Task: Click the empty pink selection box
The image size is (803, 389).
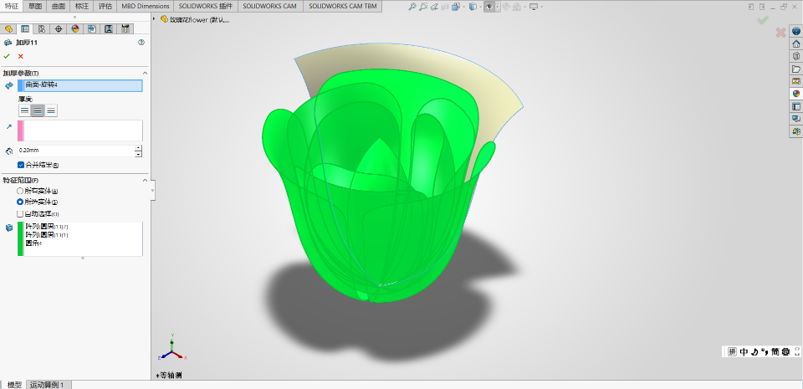Action: pos(80,131)
